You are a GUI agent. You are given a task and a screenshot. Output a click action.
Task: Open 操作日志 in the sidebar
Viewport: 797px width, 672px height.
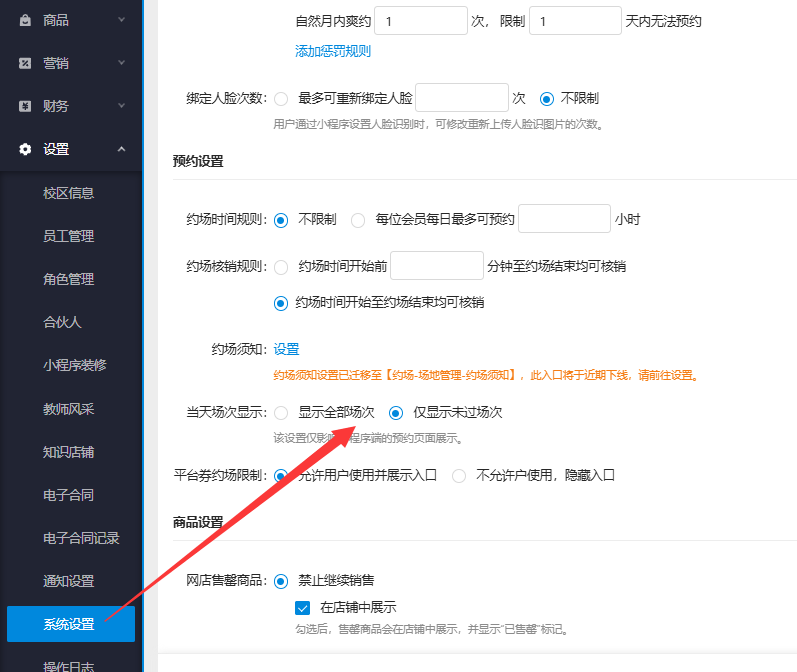[x=69, y=666]
